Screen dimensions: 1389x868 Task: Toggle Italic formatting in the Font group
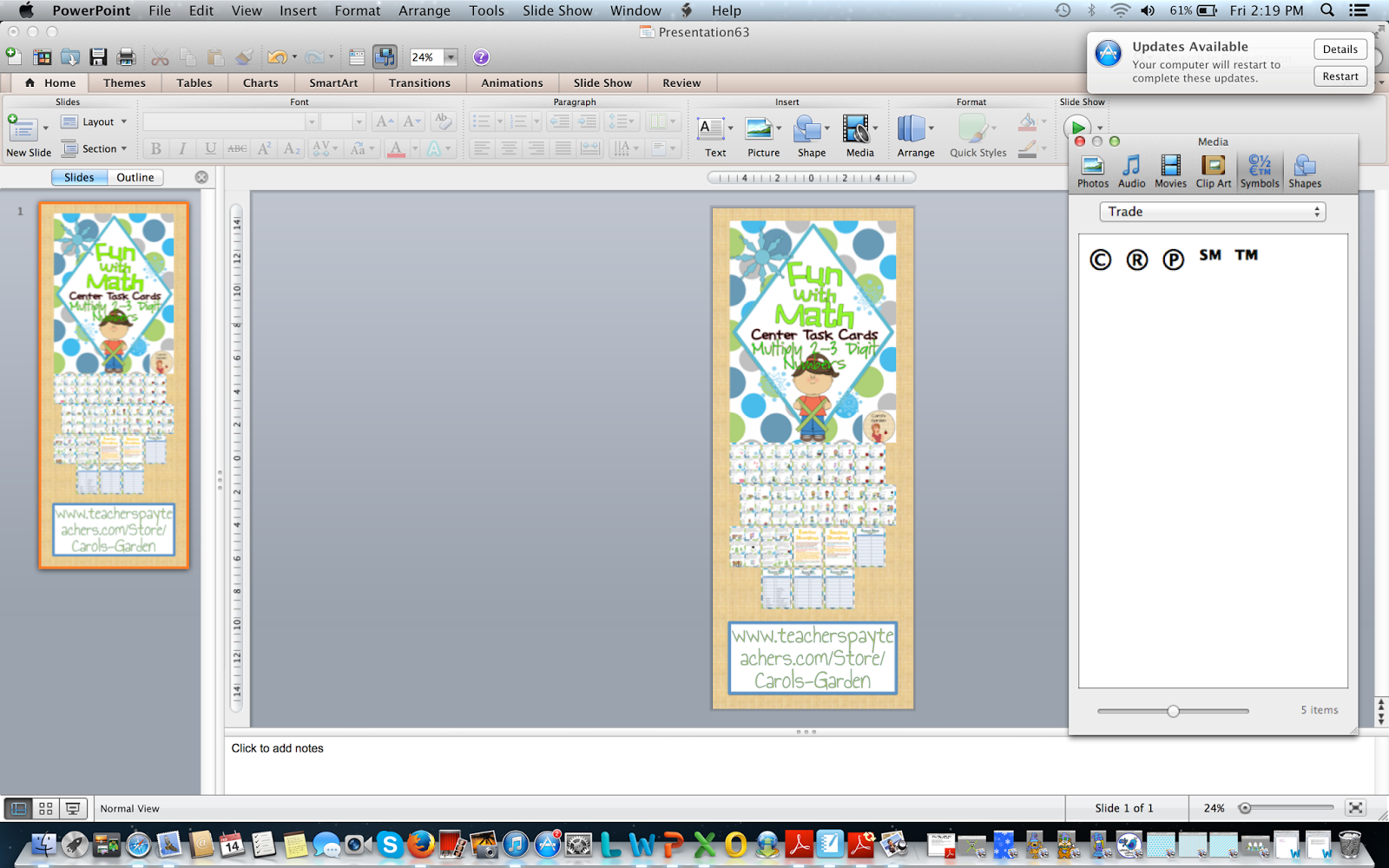coord(182,148)
